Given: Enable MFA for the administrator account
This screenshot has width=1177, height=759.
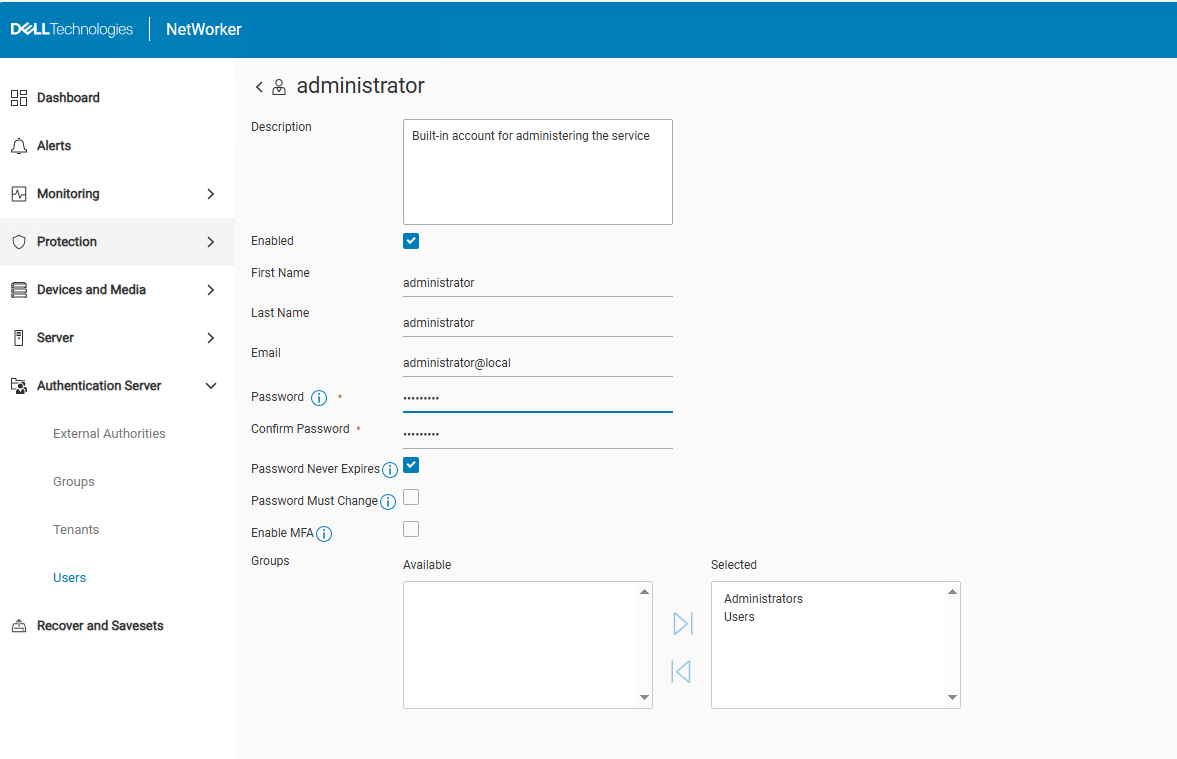Looking at the screenshot, I should pos(411,528).
